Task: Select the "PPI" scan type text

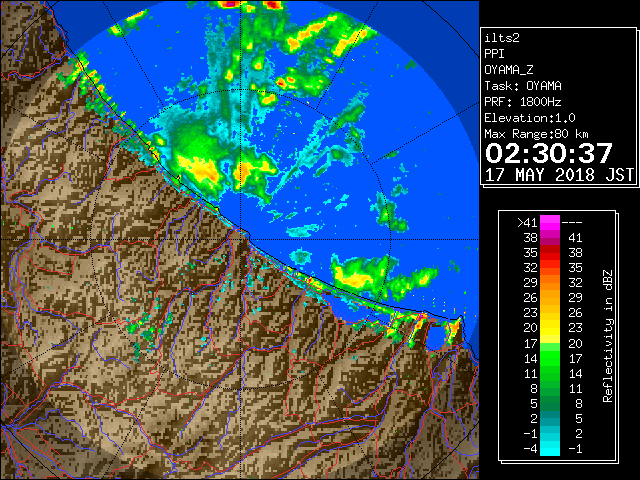Action: pos(494,54)
